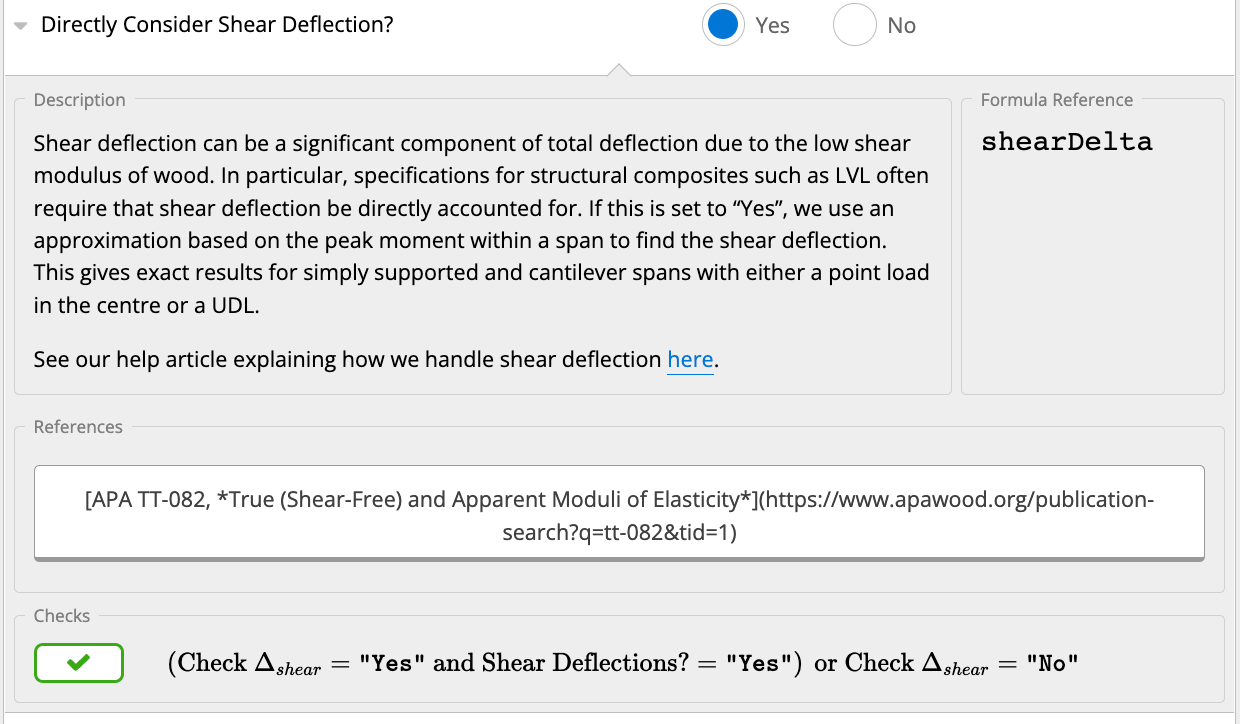Click the "No" text label
The image size is (1240, 724).
click(x=901, y=26)
